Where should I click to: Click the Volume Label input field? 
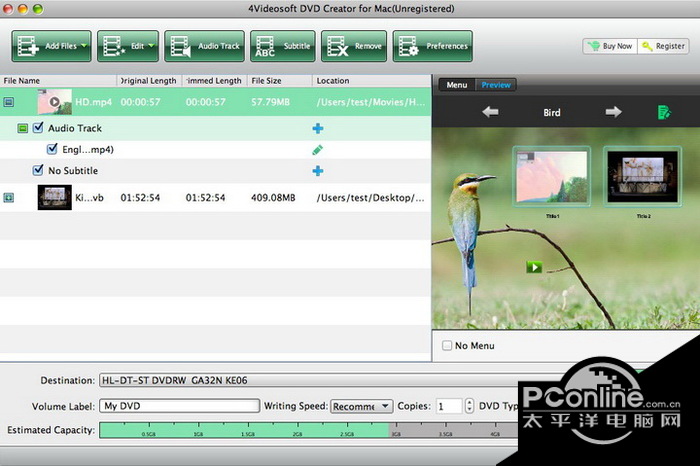click(179, 406)
